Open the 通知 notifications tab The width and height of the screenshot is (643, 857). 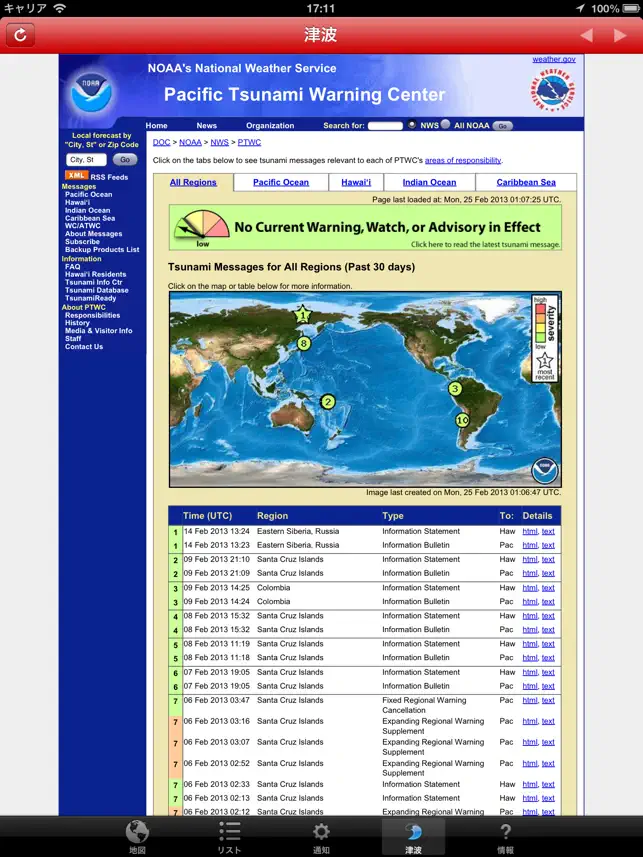pos(321,837)
